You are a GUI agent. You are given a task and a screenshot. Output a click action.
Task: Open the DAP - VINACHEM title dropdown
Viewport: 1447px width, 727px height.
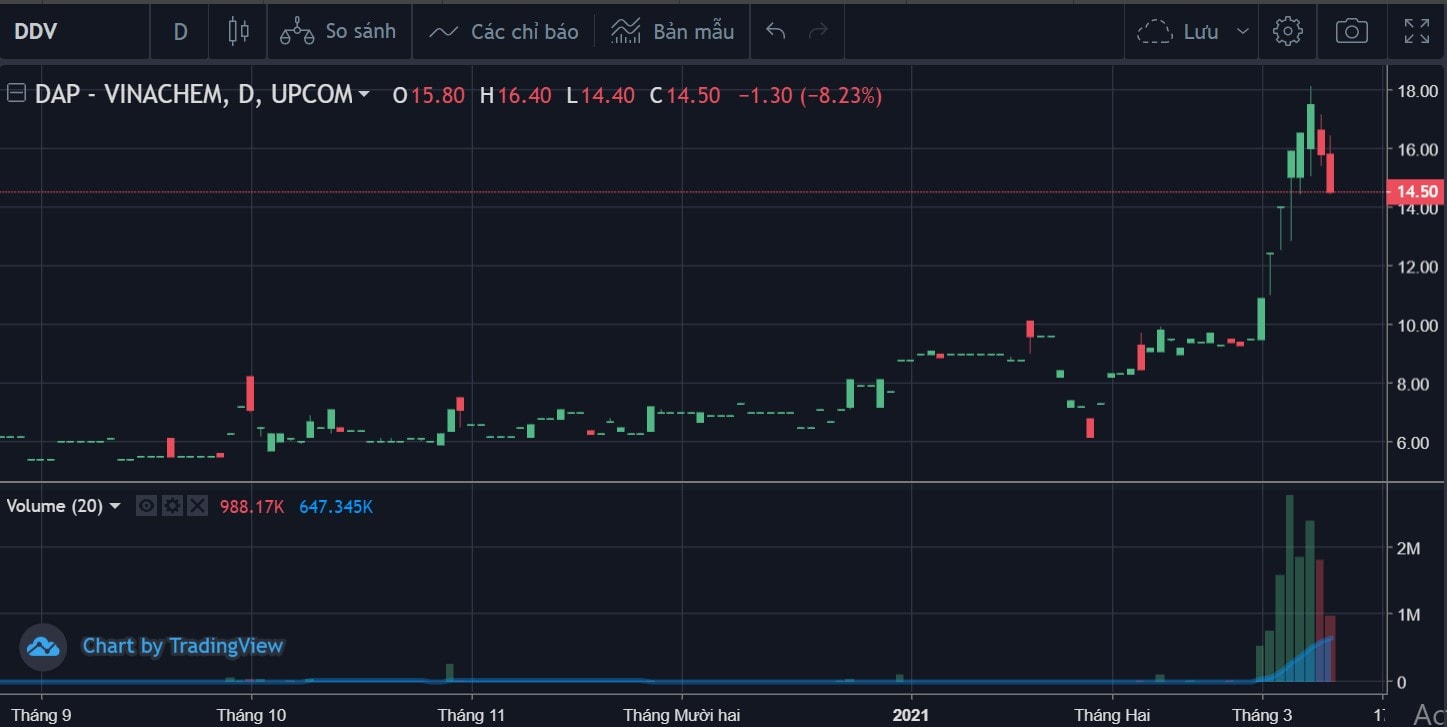click(x=363, y=94)
